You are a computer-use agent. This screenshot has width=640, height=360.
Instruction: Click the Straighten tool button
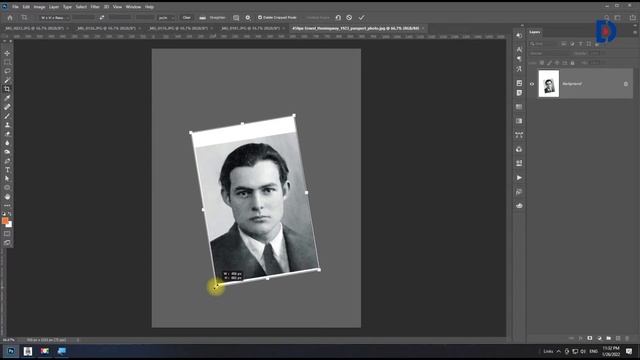tap(213, 18)
